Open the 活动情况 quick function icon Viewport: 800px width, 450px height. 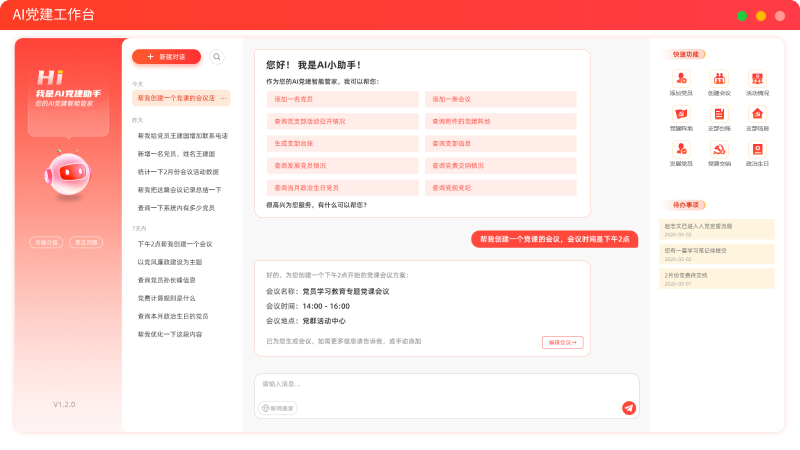pos(757,79)
